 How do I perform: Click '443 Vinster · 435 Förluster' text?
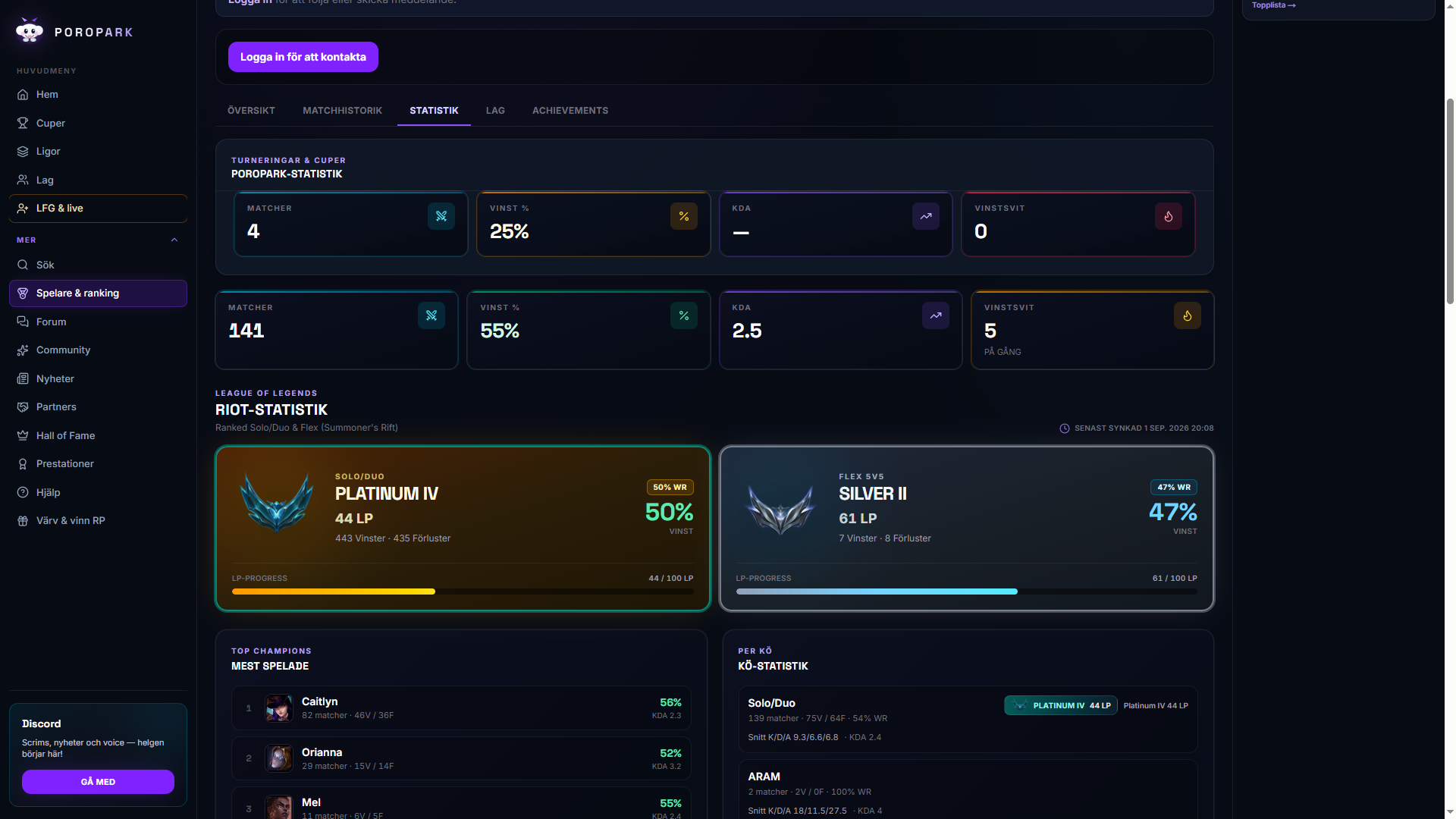(393, 538)
